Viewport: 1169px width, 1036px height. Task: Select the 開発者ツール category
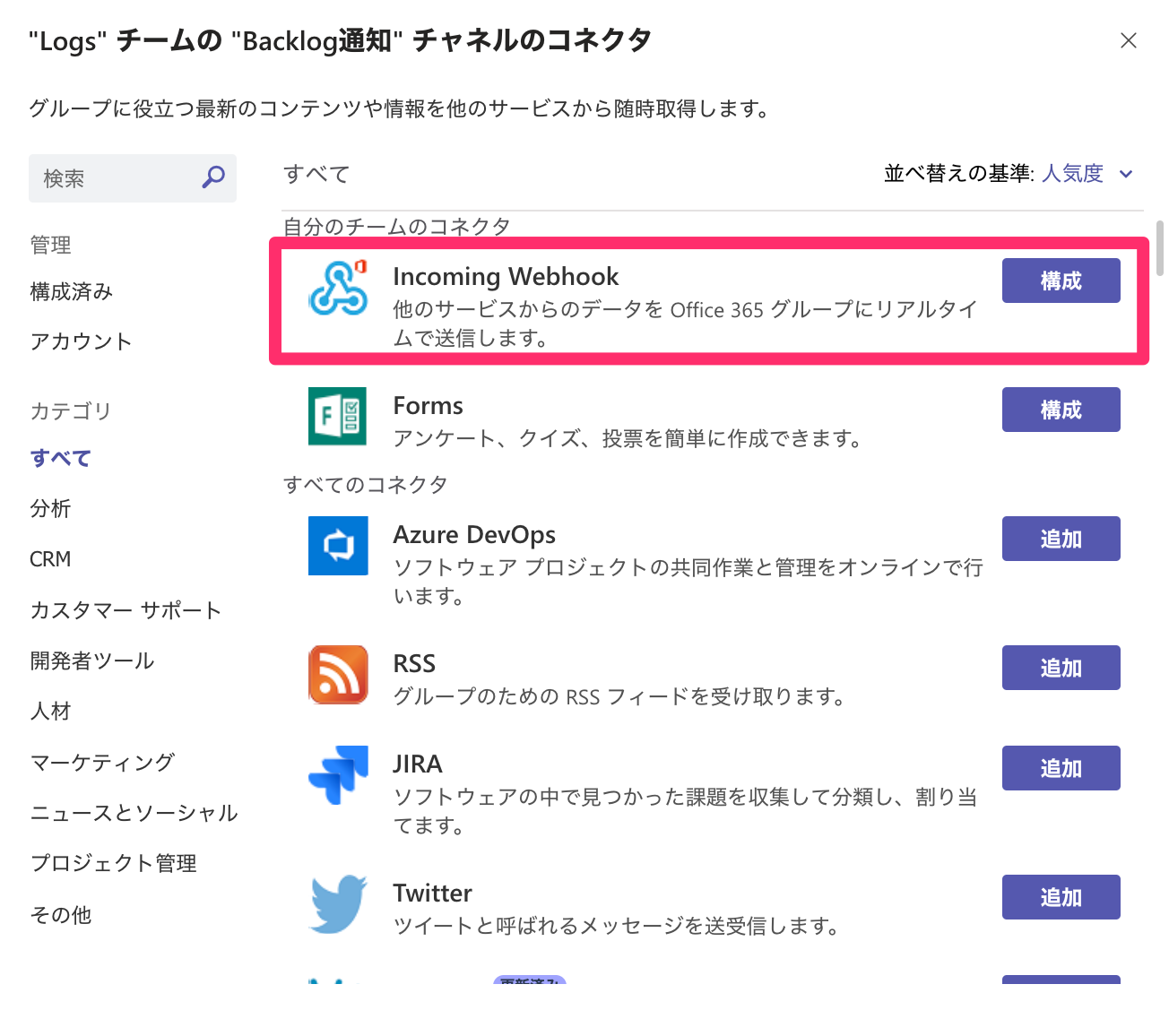click(92, 660)
